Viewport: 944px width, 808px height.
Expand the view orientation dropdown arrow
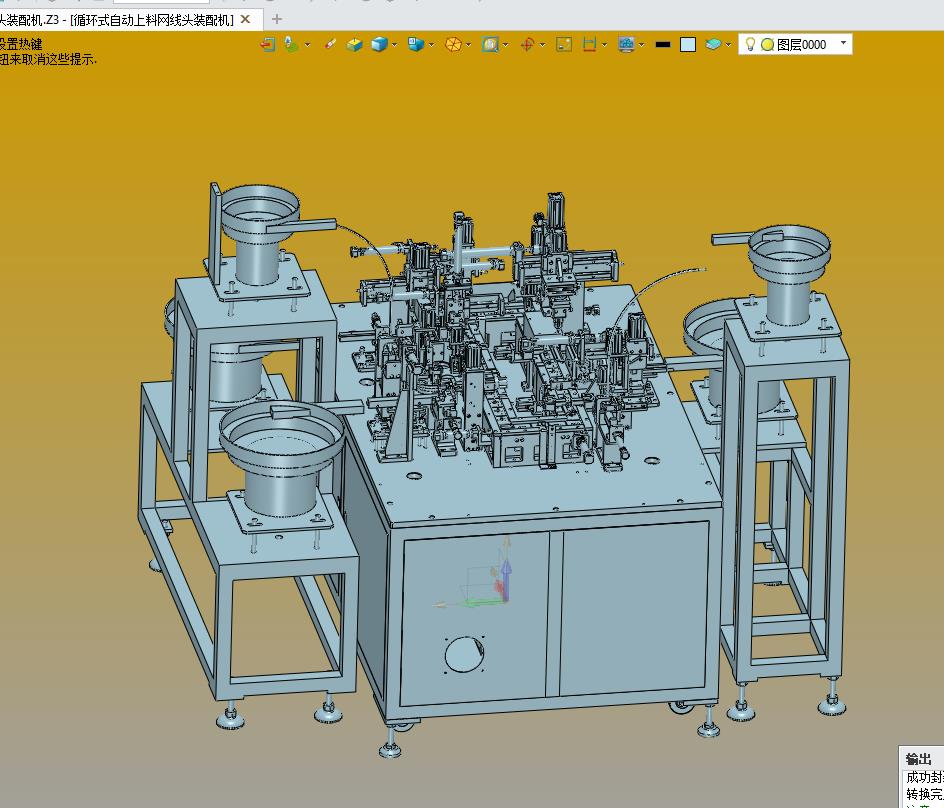click(432, 45)
